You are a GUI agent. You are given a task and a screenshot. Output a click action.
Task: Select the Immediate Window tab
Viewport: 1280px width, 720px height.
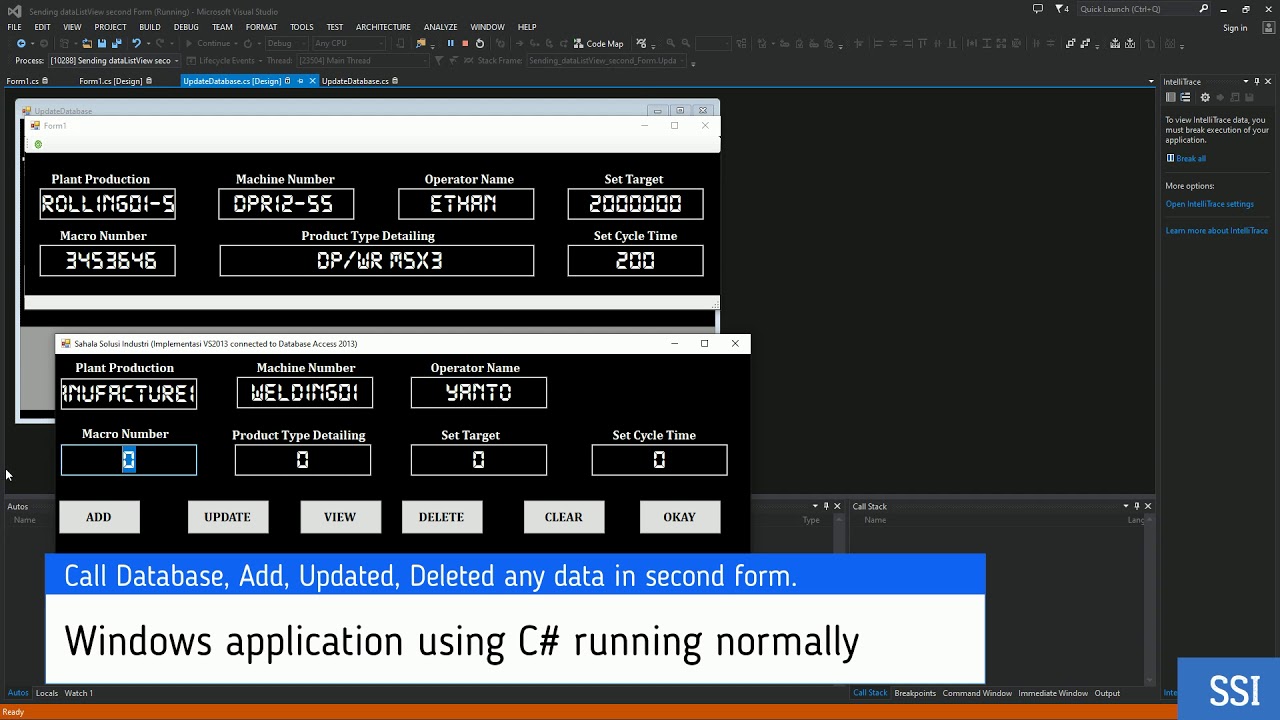point(1053,693)
